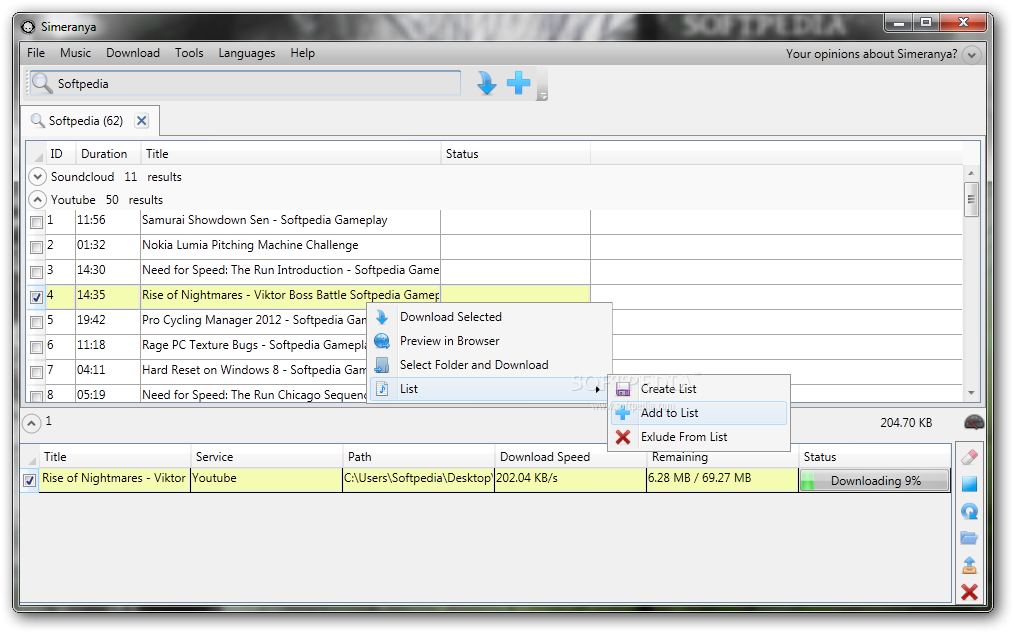Click the Download Selected arrow icon
Viewport: 1014px width, 633px height.
[x=382, y=317]
